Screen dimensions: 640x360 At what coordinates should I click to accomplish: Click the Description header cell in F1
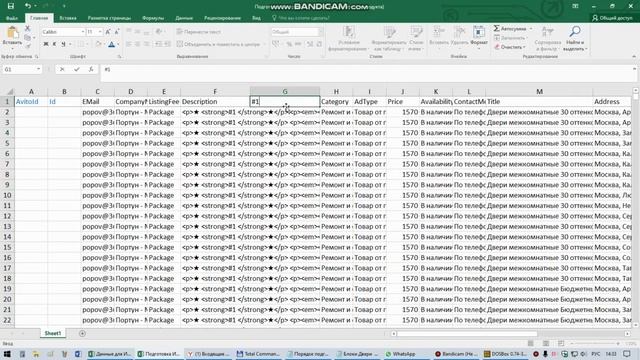pos(215,102)
